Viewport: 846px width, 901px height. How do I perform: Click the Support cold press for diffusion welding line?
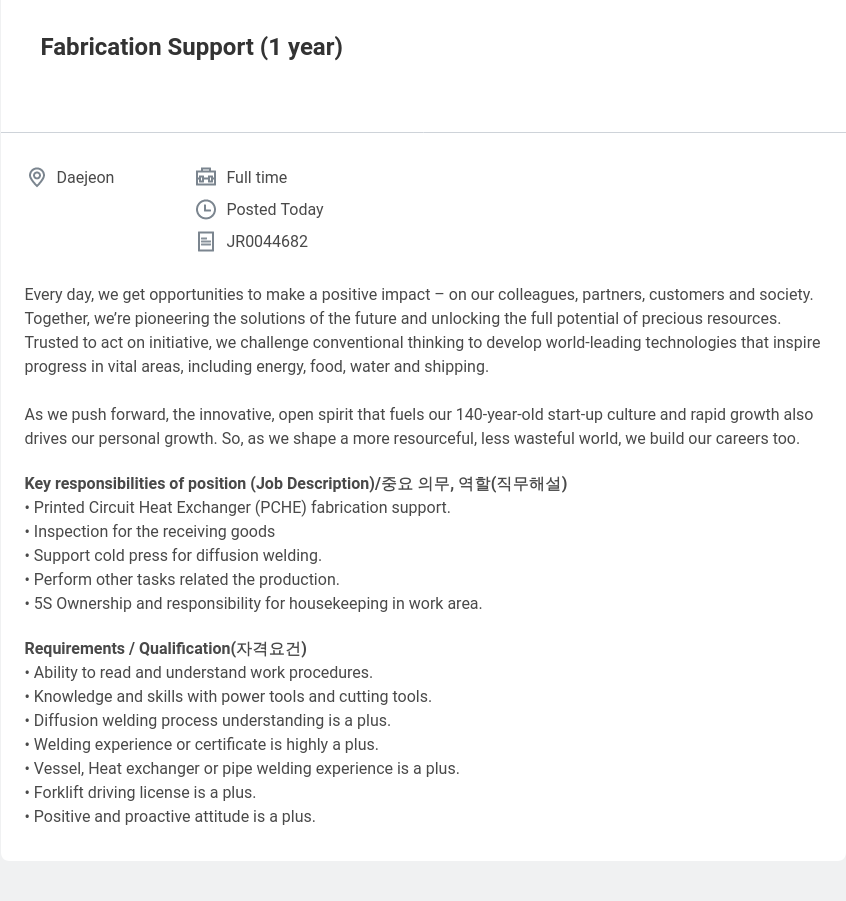point(173,556)
